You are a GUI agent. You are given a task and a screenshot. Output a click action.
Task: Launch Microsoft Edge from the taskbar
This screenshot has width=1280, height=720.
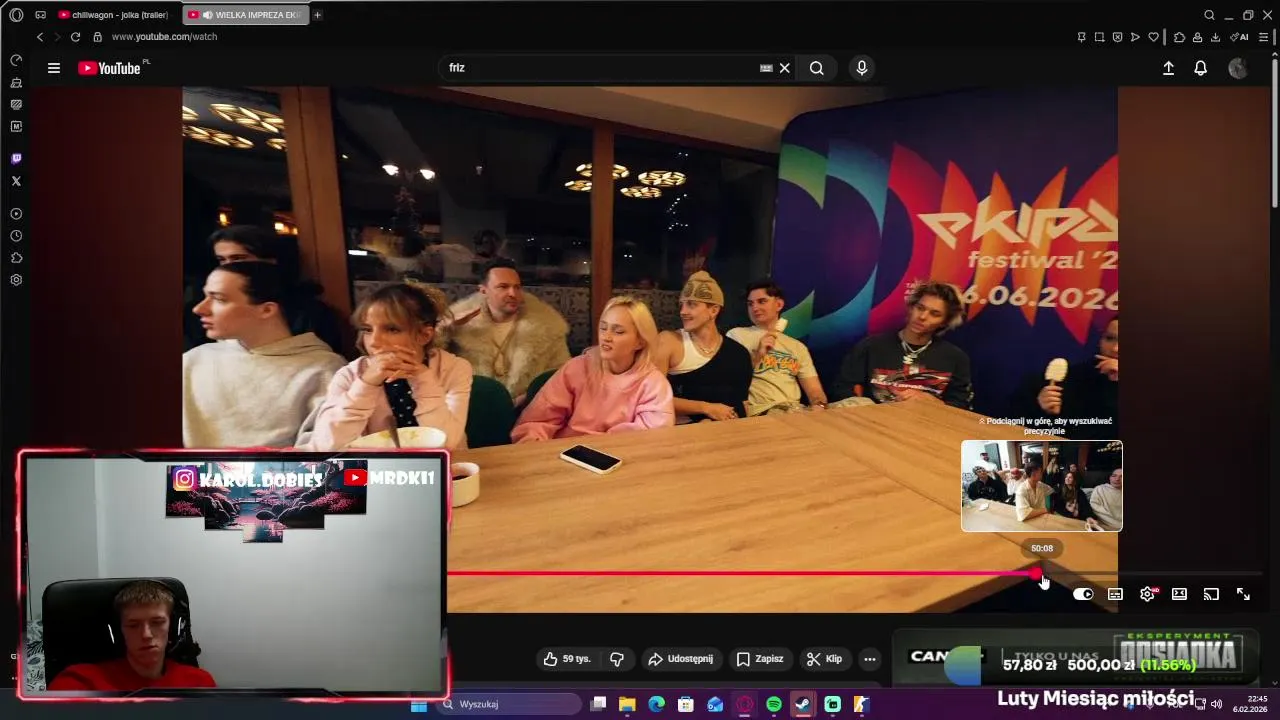[x=656, y=705]
